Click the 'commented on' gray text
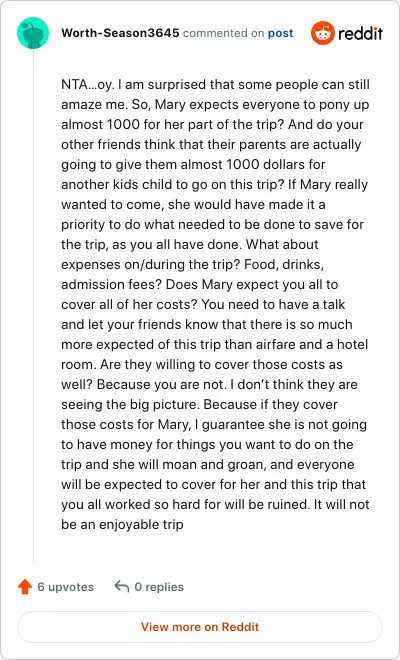Screen dimensions: 400x660 (x=223, y=33)
